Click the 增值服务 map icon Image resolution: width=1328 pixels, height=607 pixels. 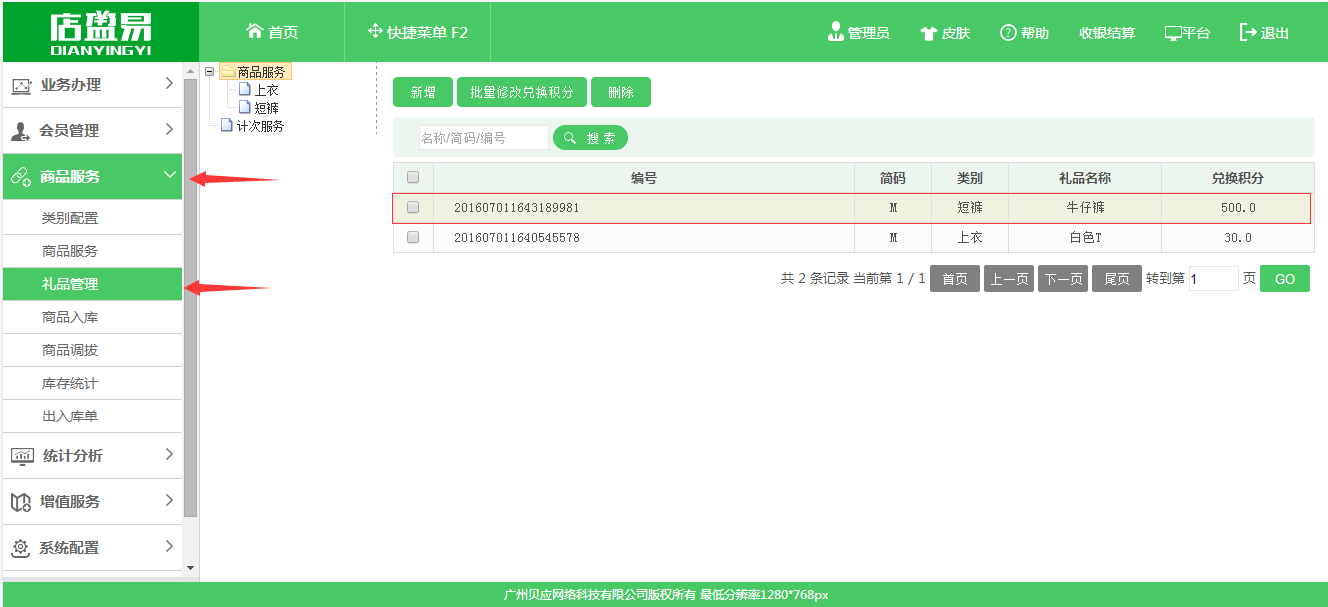click(x=21, y=502)
